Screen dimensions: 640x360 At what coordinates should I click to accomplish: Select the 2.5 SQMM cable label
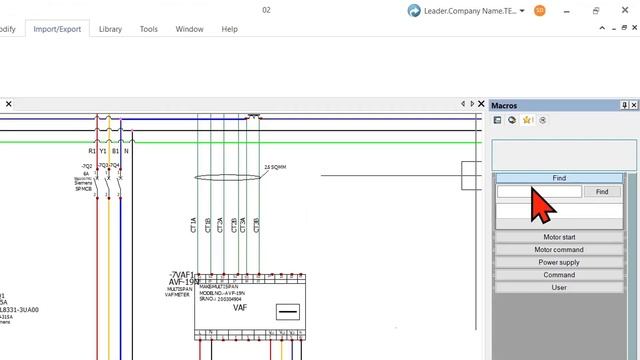pos(275,167)
